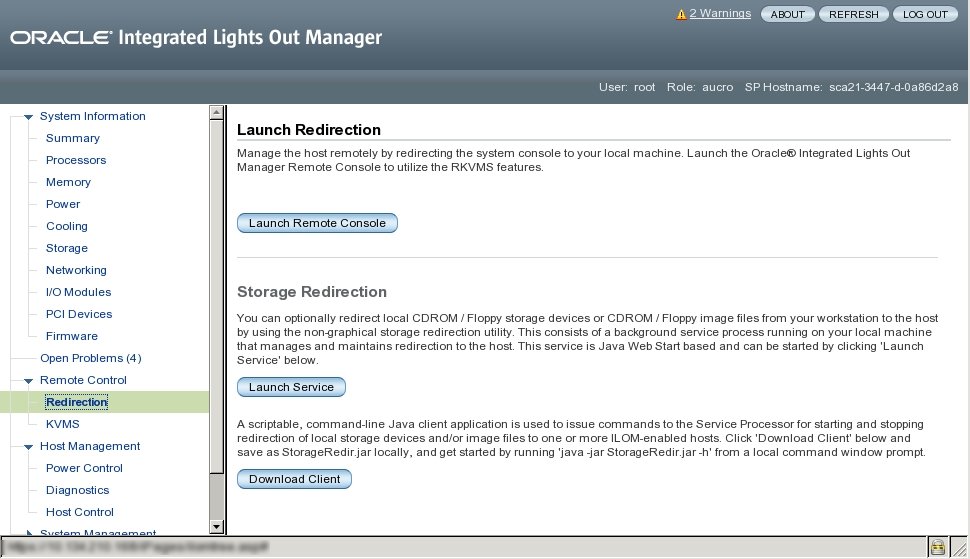
Task: Open the Firmware page
Action: click(x=71, y=336)
